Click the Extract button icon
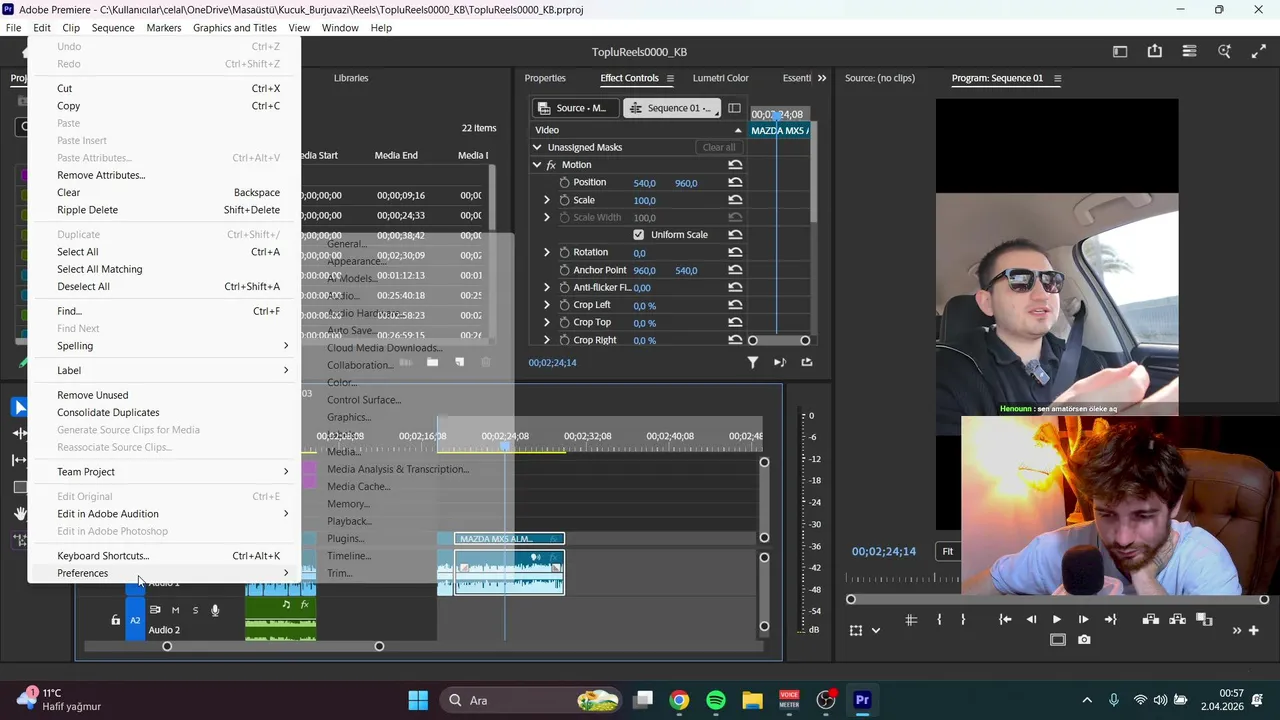 1177,620
